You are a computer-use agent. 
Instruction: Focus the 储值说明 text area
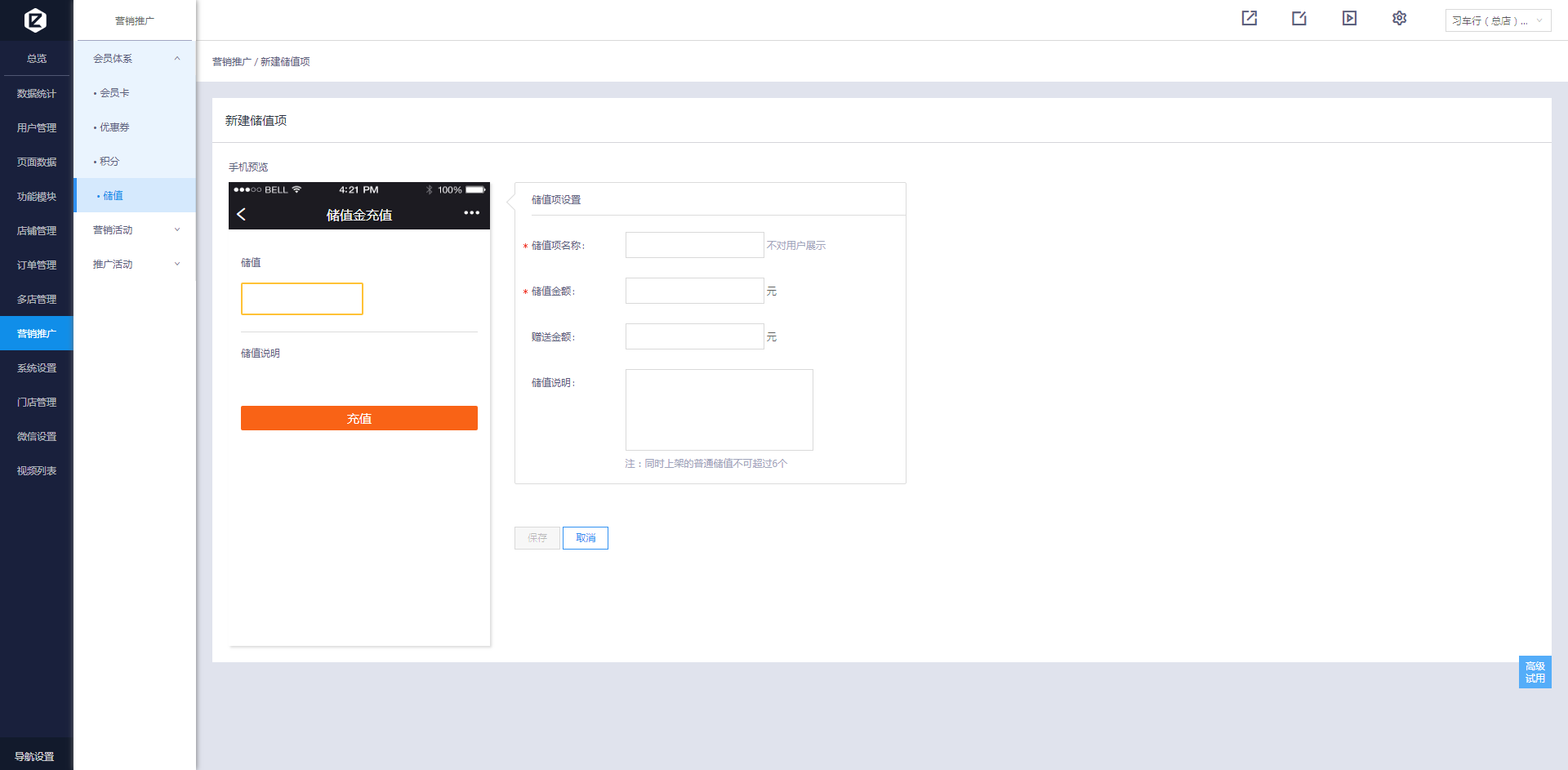[719, 409]
